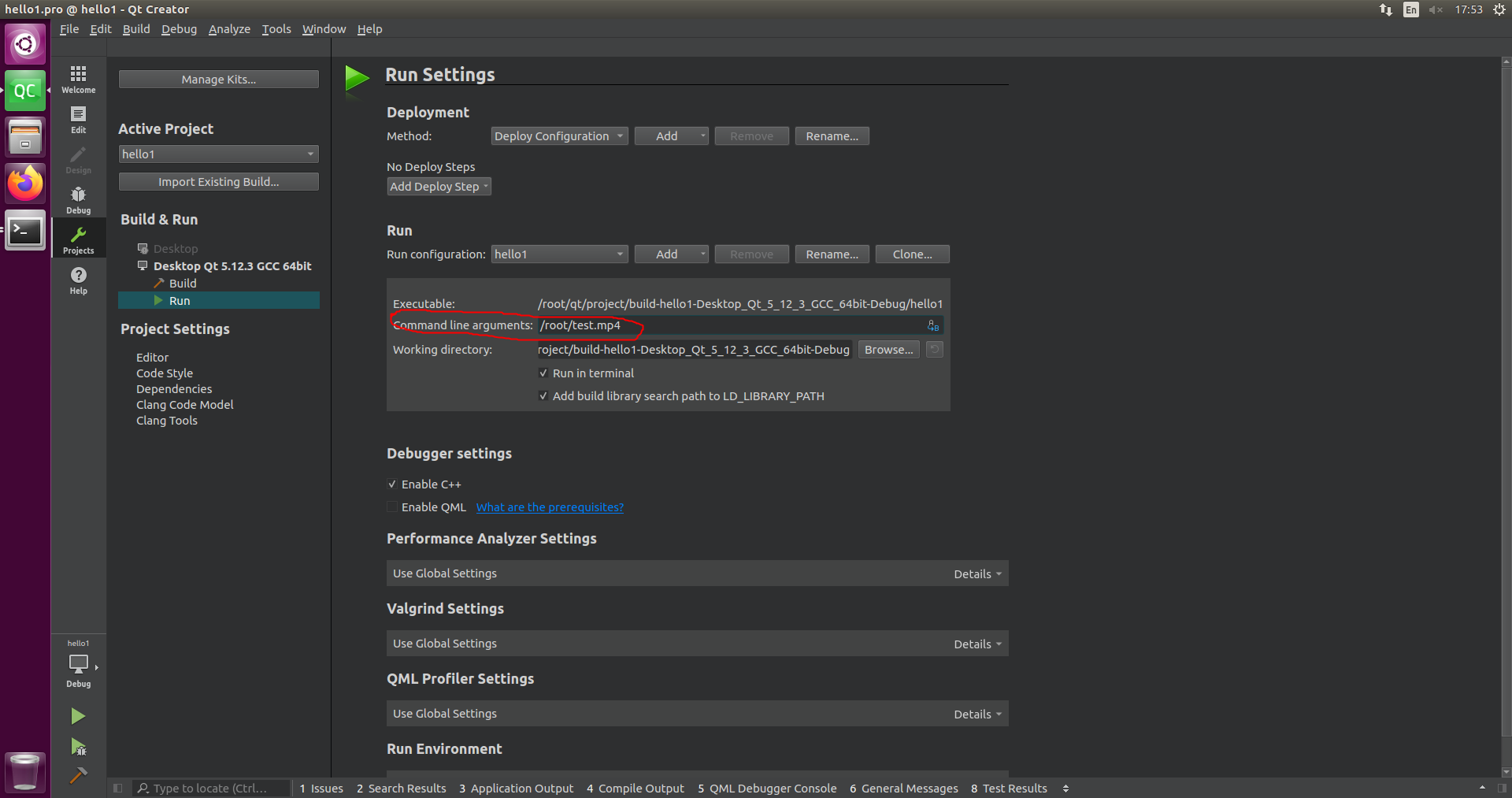The height and width of the screenshot is (798, 1512).
Task: Open Issues output pane
Action: [x=321, y=788]
